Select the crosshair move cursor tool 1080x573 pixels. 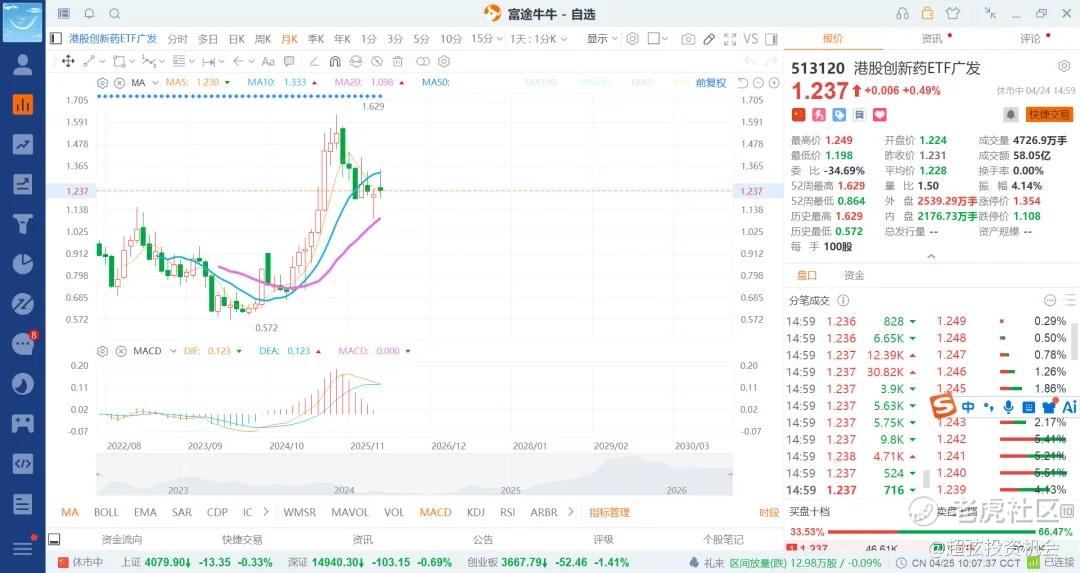tap(68, 61)
